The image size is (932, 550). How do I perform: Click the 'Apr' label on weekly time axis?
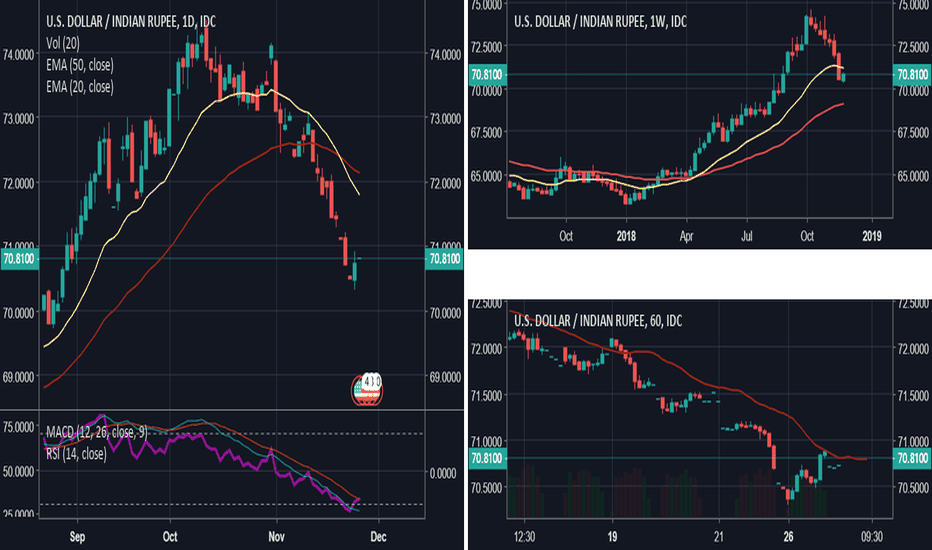pos(687,236)
